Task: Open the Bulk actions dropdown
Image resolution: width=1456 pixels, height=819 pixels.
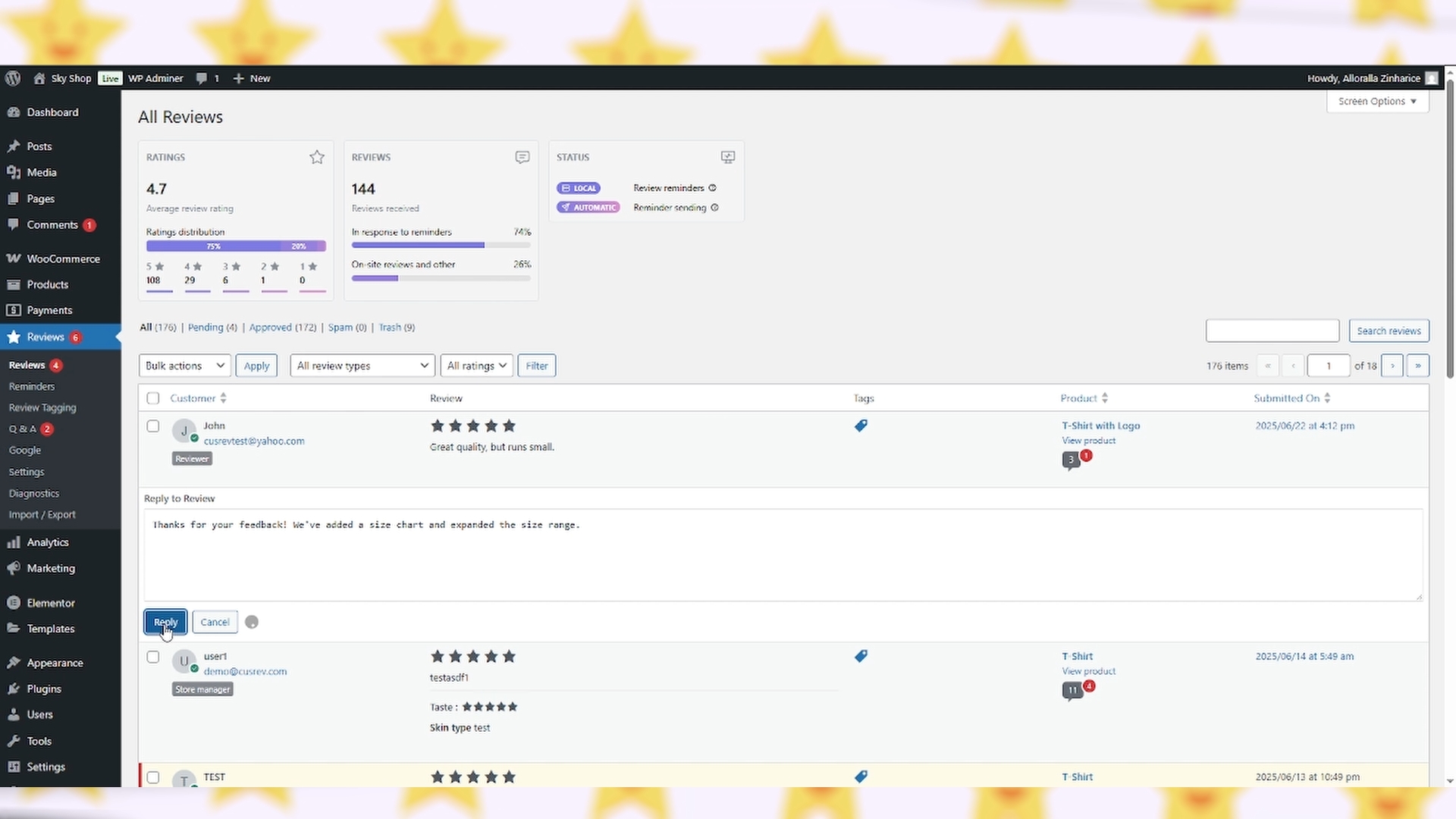Action: tap(185, 366)
